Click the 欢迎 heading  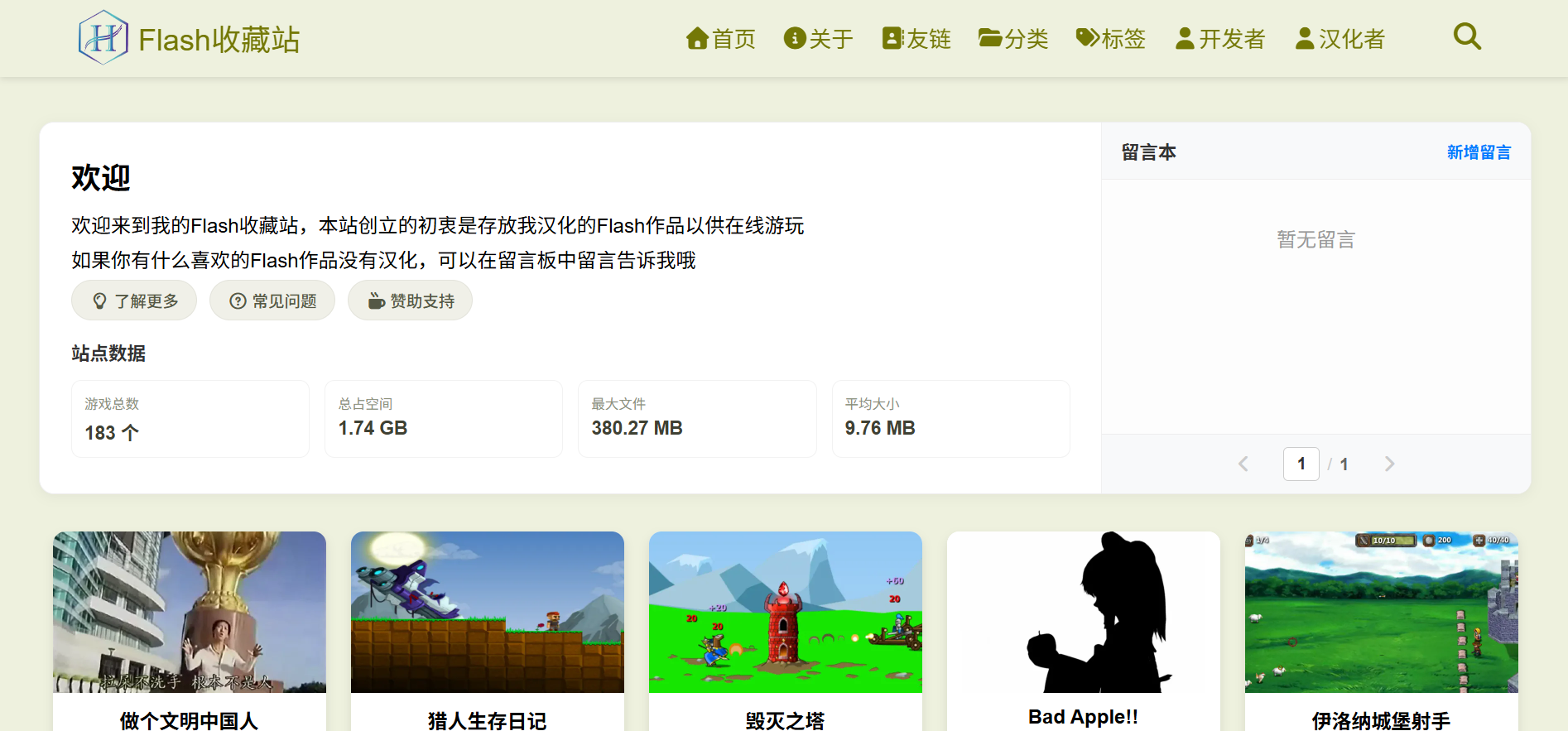(x=101, y=177)
